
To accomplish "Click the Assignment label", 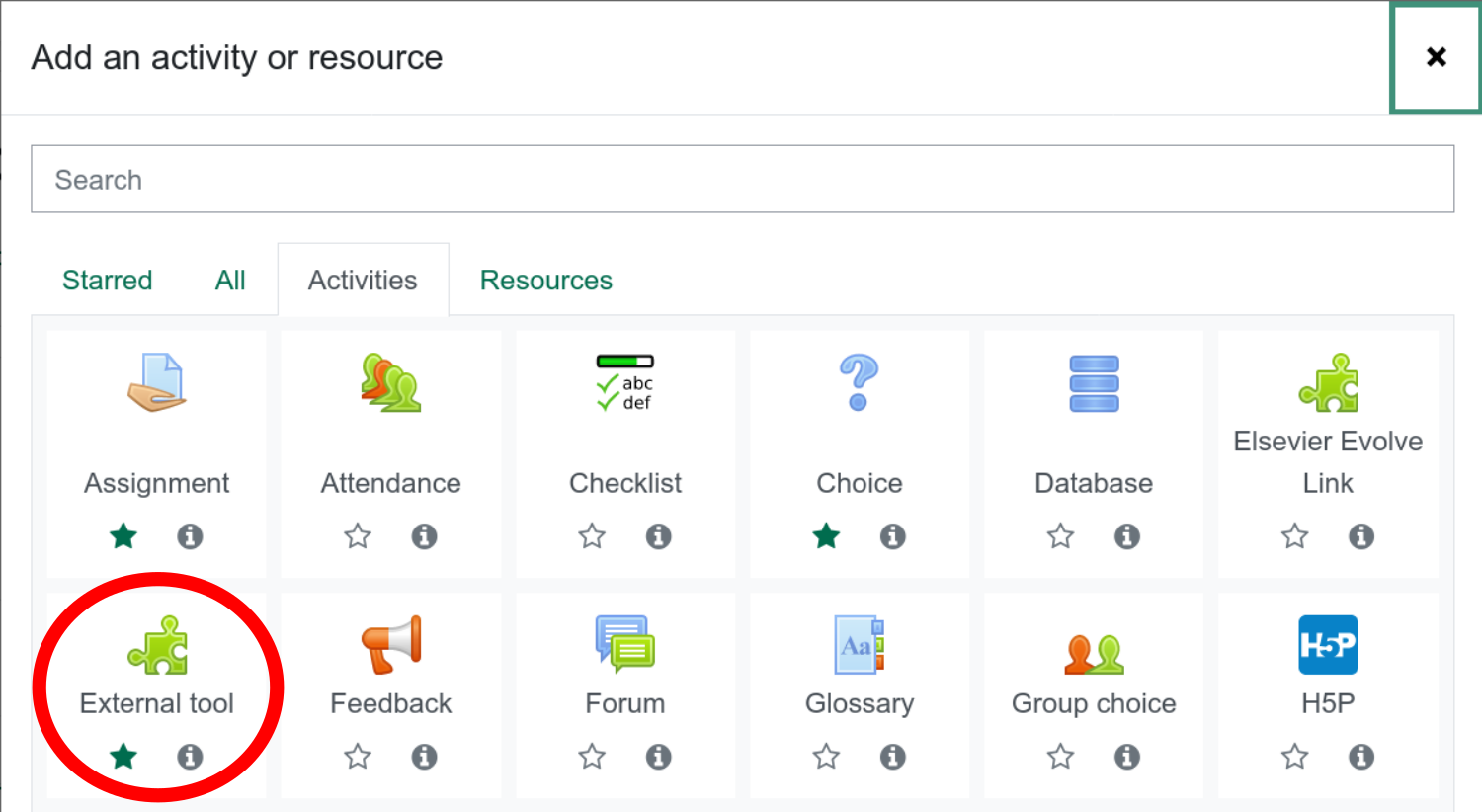I will (x=156, y=483).
